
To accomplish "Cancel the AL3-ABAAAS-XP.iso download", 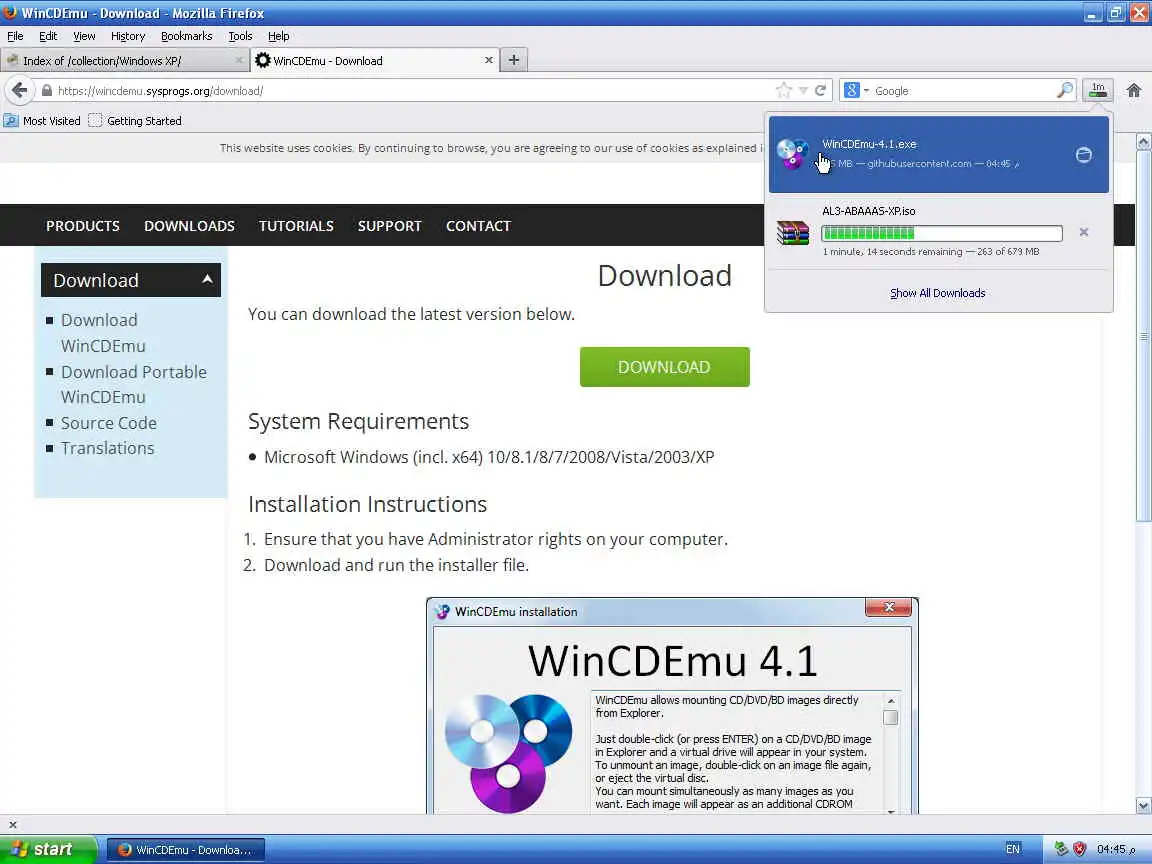I will tap(1084, 232).
